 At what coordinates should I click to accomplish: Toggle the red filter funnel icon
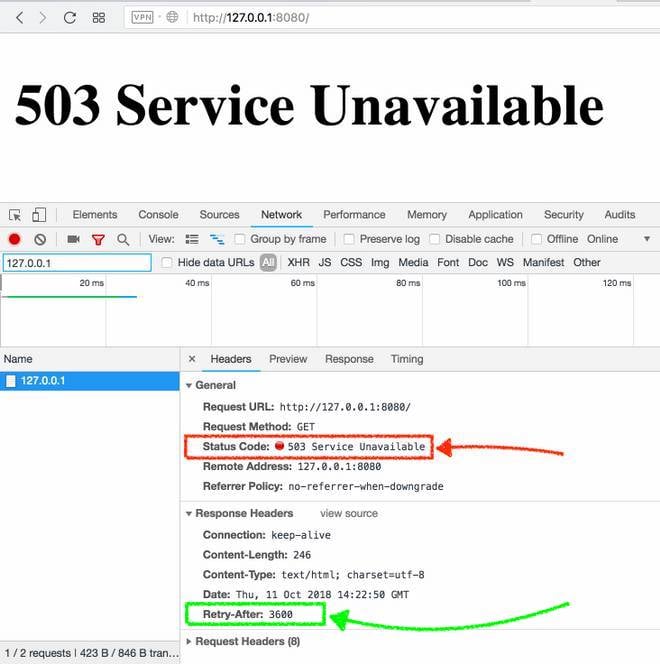coord(98,240)
